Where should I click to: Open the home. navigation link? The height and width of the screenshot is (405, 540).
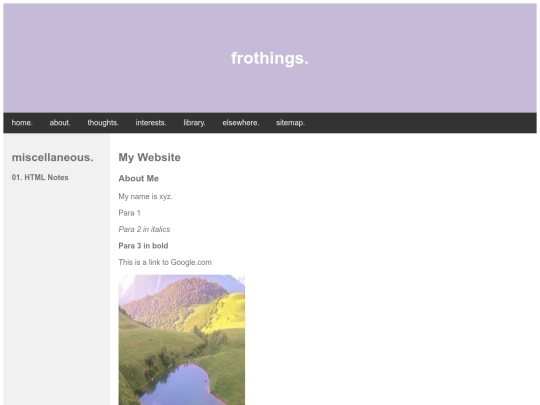(x=22, y=123)
